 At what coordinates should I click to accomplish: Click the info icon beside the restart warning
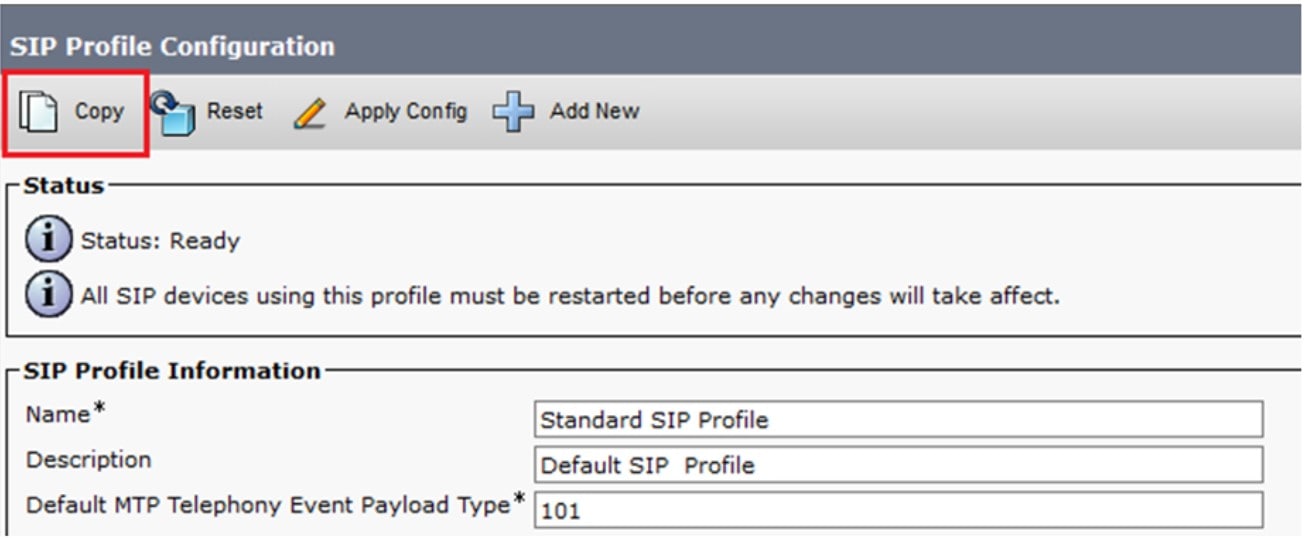tap(48, 296)
